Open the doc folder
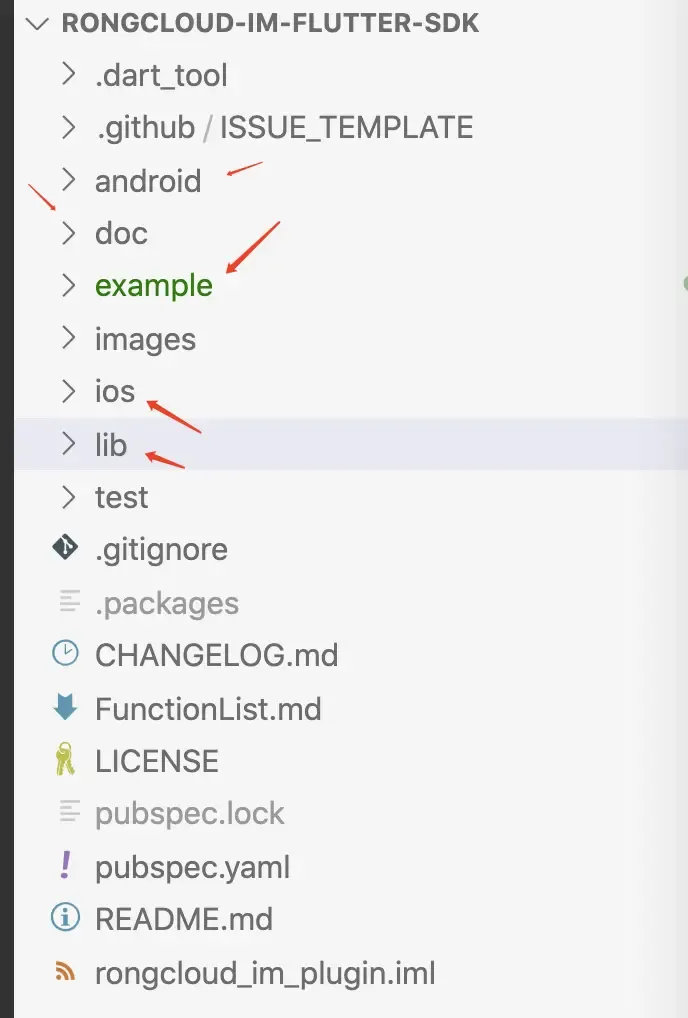 (120, 233)
